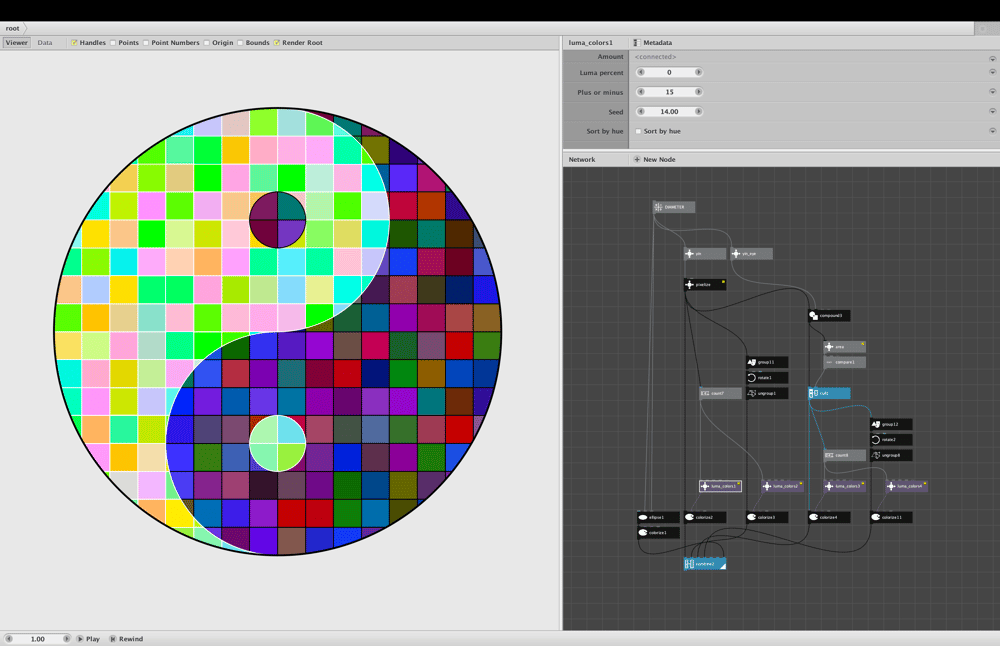Open the Amount parameter options arrow
The height and width of the screenshot is (646, 1000).
[x=992, y=58]
